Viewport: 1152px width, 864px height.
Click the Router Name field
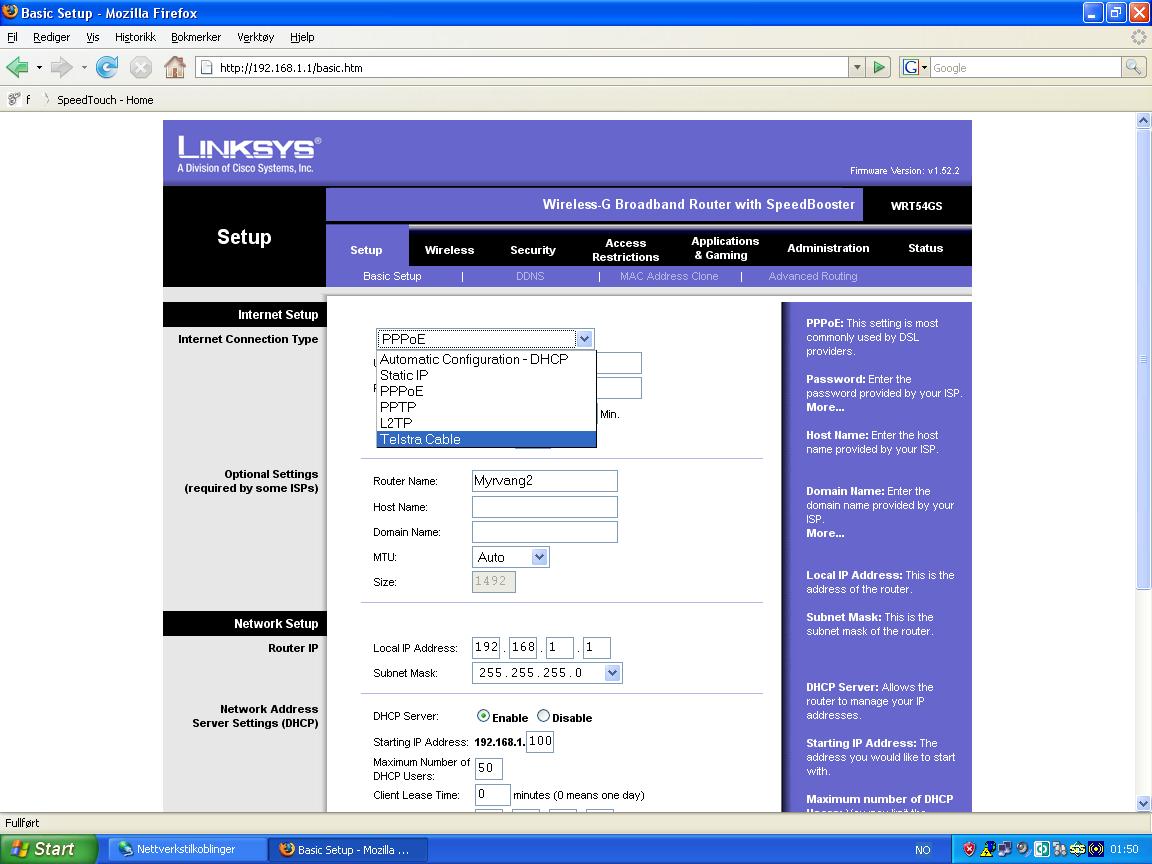click(x=544, y=481)
